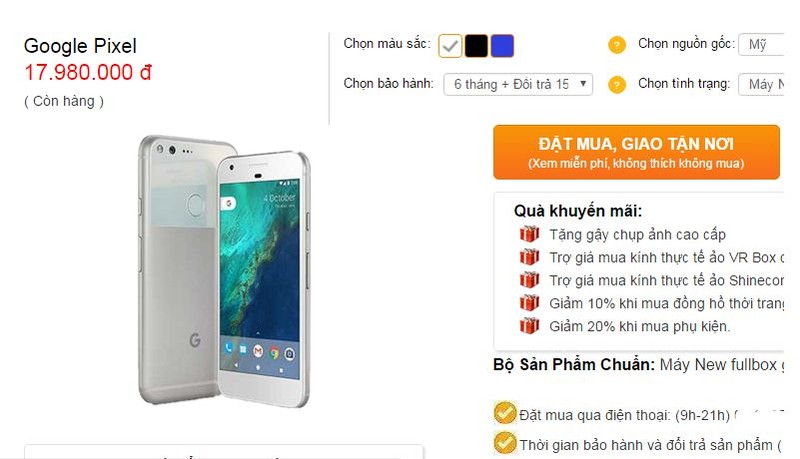This screenshot has width=800, height=459.
Task: Click gift icon beside Shinecon offer
Action: pyautogui.click(x=529, y=280)
